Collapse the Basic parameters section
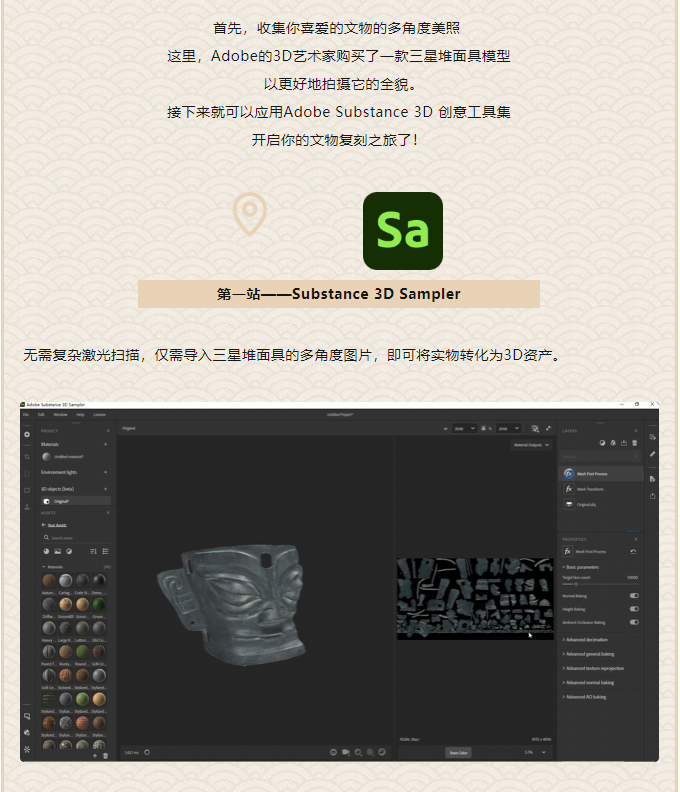This screenshot has height=792, width=680. coord(580,567)
